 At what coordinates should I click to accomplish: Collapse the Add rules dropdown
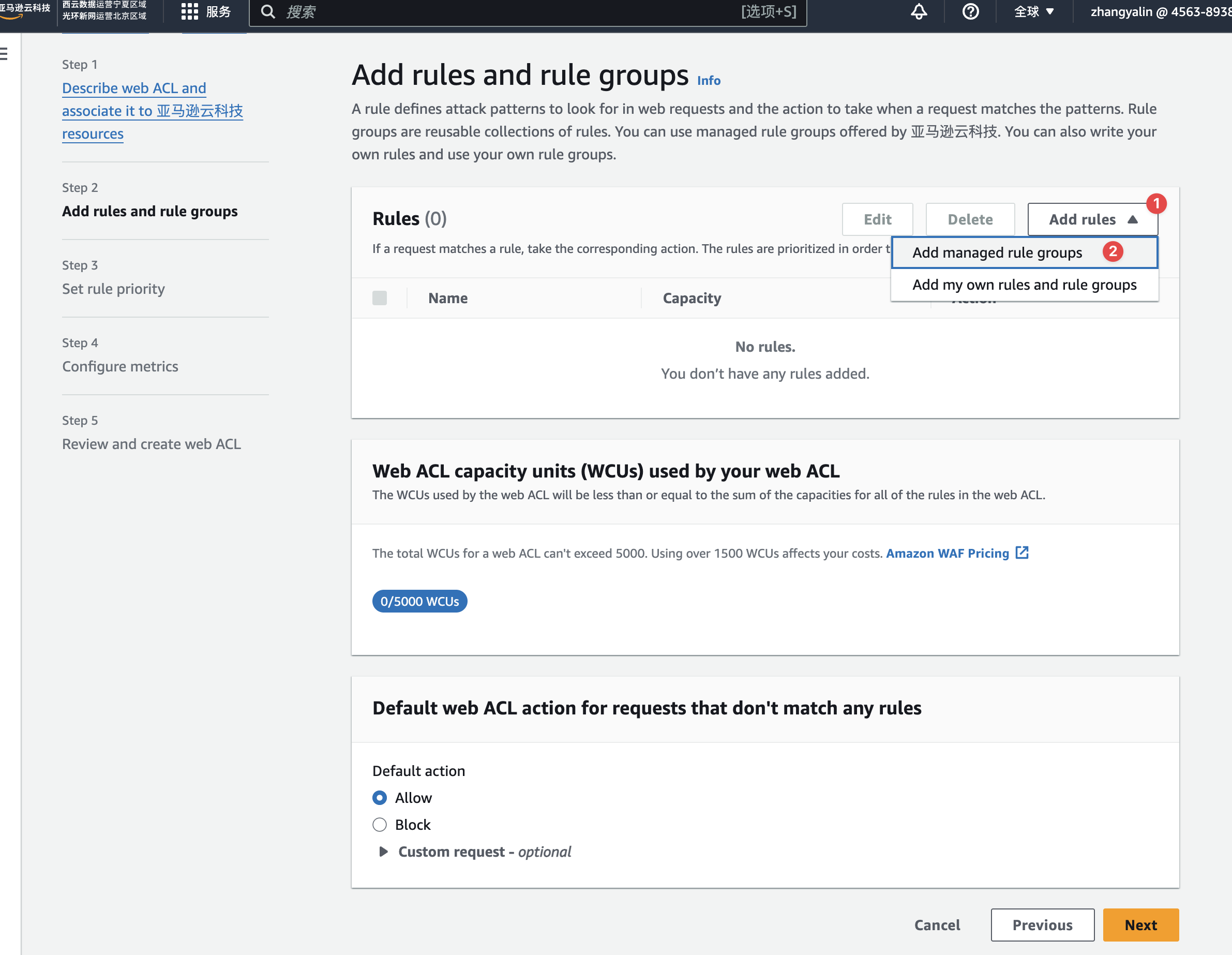coord(1092,219)
